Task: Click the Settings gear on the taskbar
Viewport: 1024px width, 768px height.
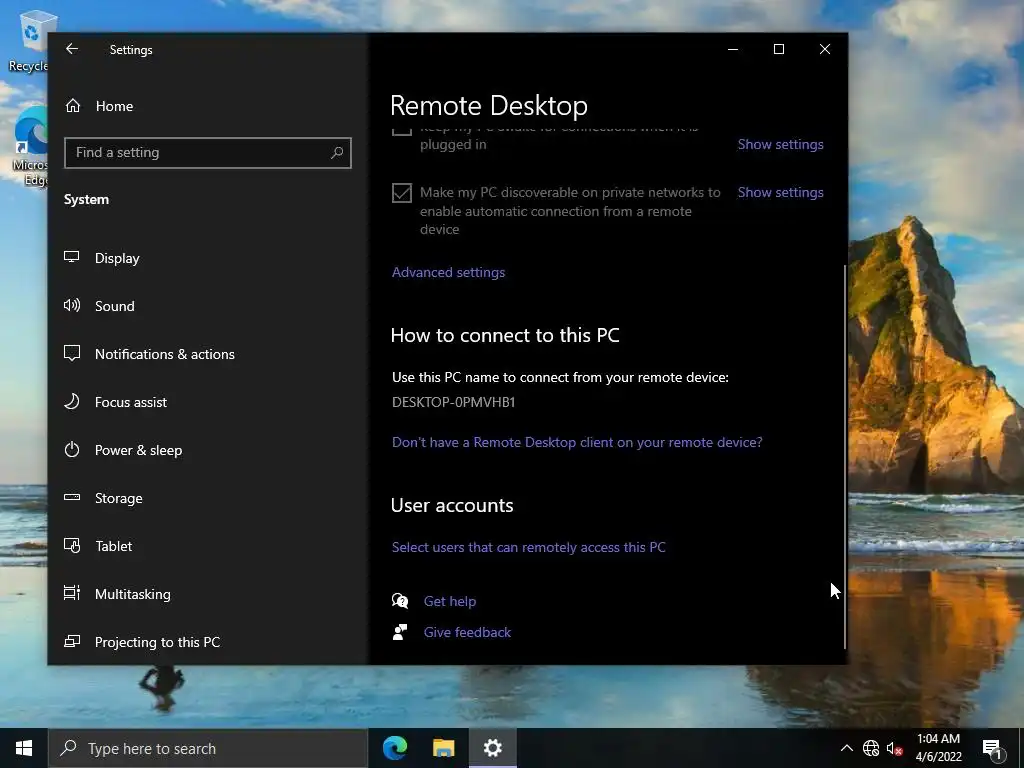Action: point(492,748)
